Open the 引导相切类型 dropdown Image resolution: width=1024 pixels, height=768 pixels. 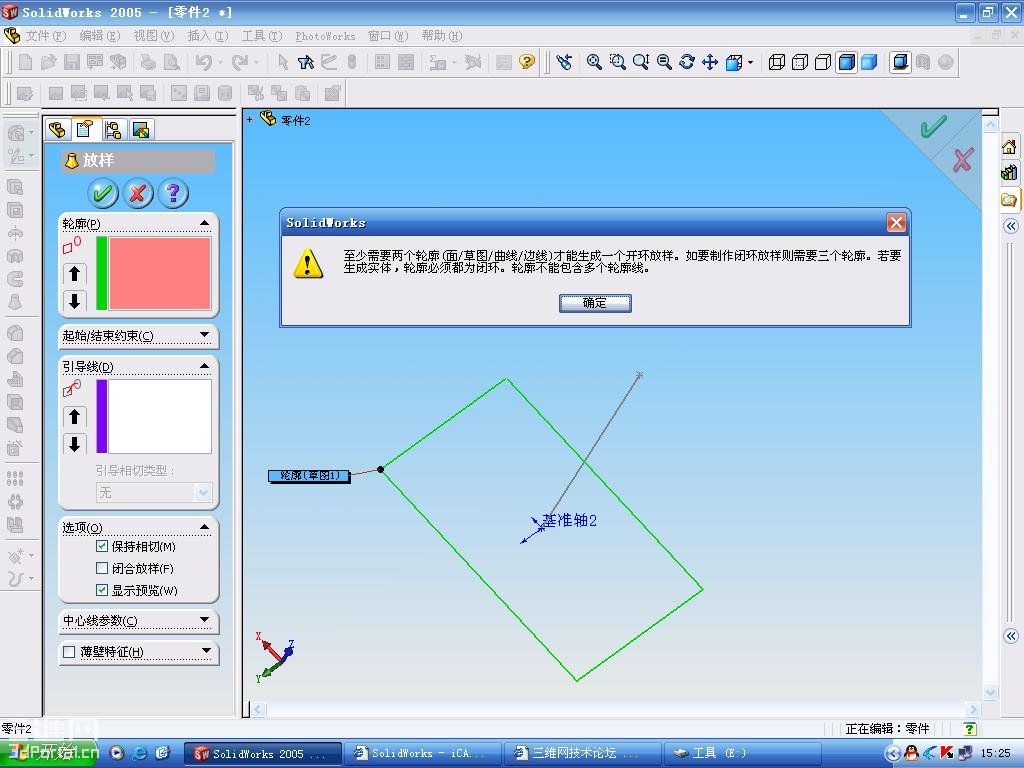(203, 492)
